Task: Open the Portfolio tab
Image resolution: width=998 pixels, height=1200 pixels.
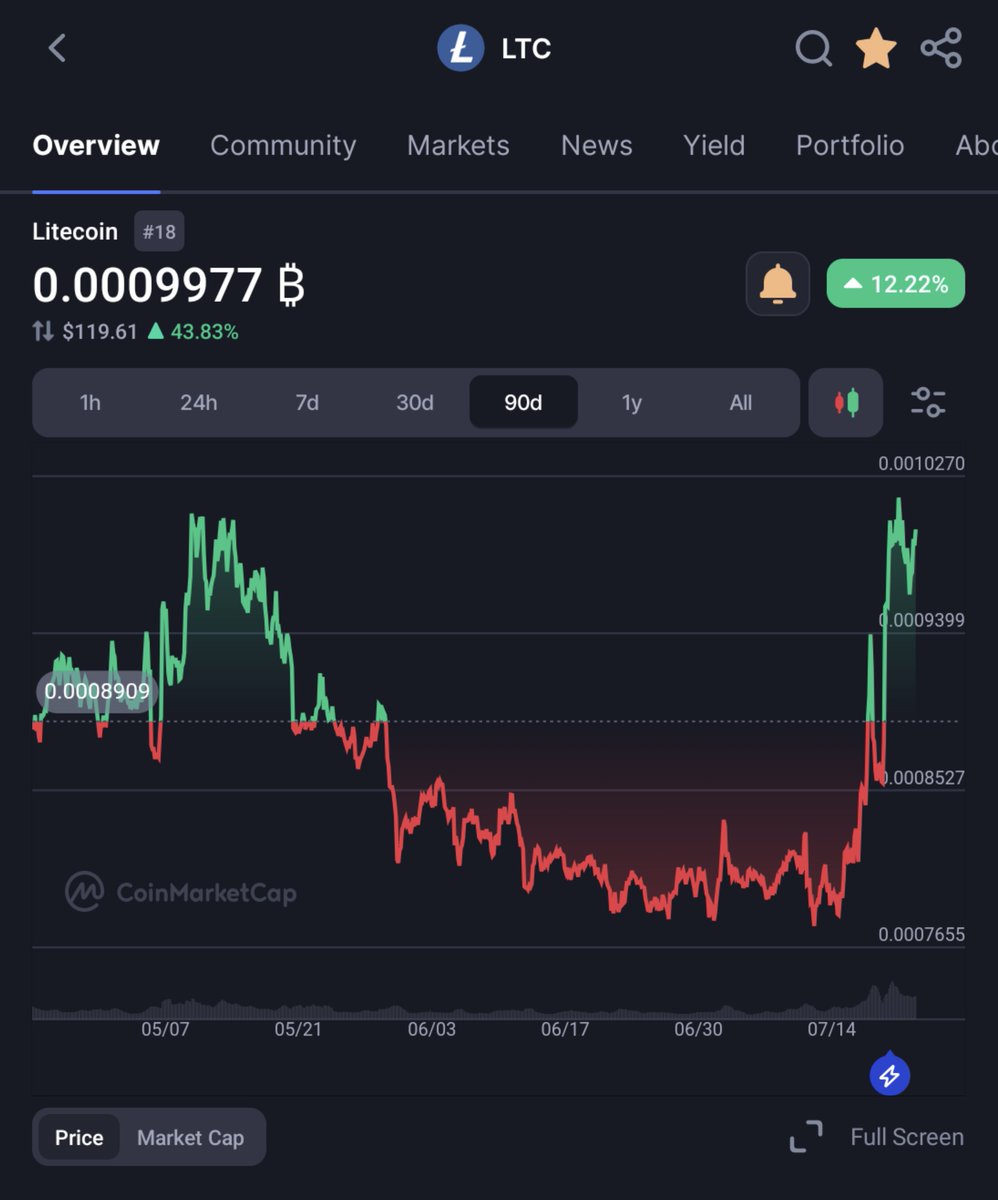Action: 850,146
